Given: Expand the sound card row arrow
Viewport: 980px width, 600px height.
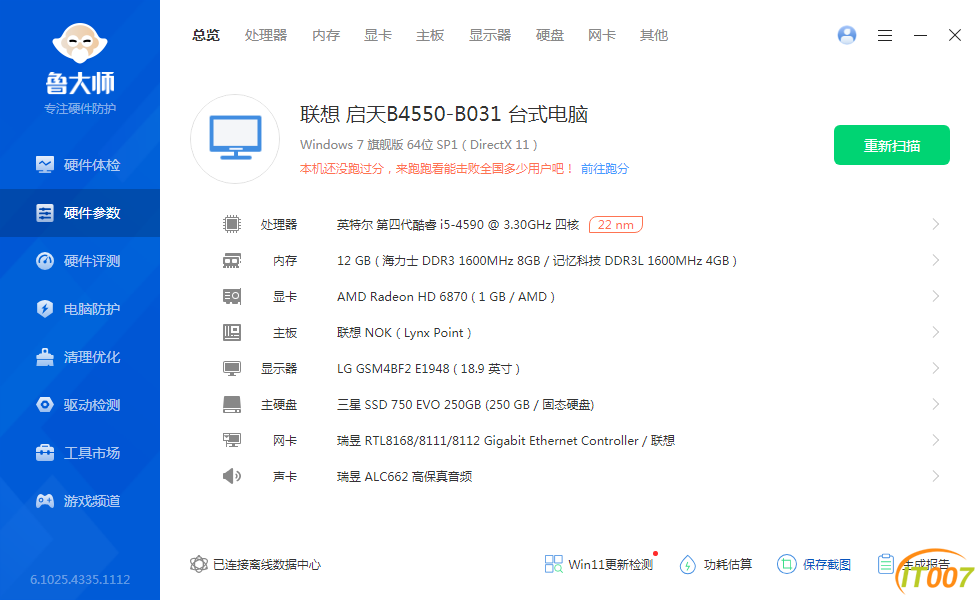Looking at the screenshot, I should (935, 476).
